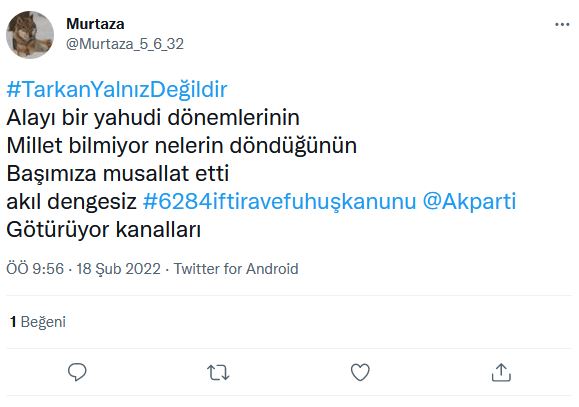The width and height of the screenshot is (579, 407).
Task: Click the words 'akıl dengesiz'
Action: tap(72, 202)
